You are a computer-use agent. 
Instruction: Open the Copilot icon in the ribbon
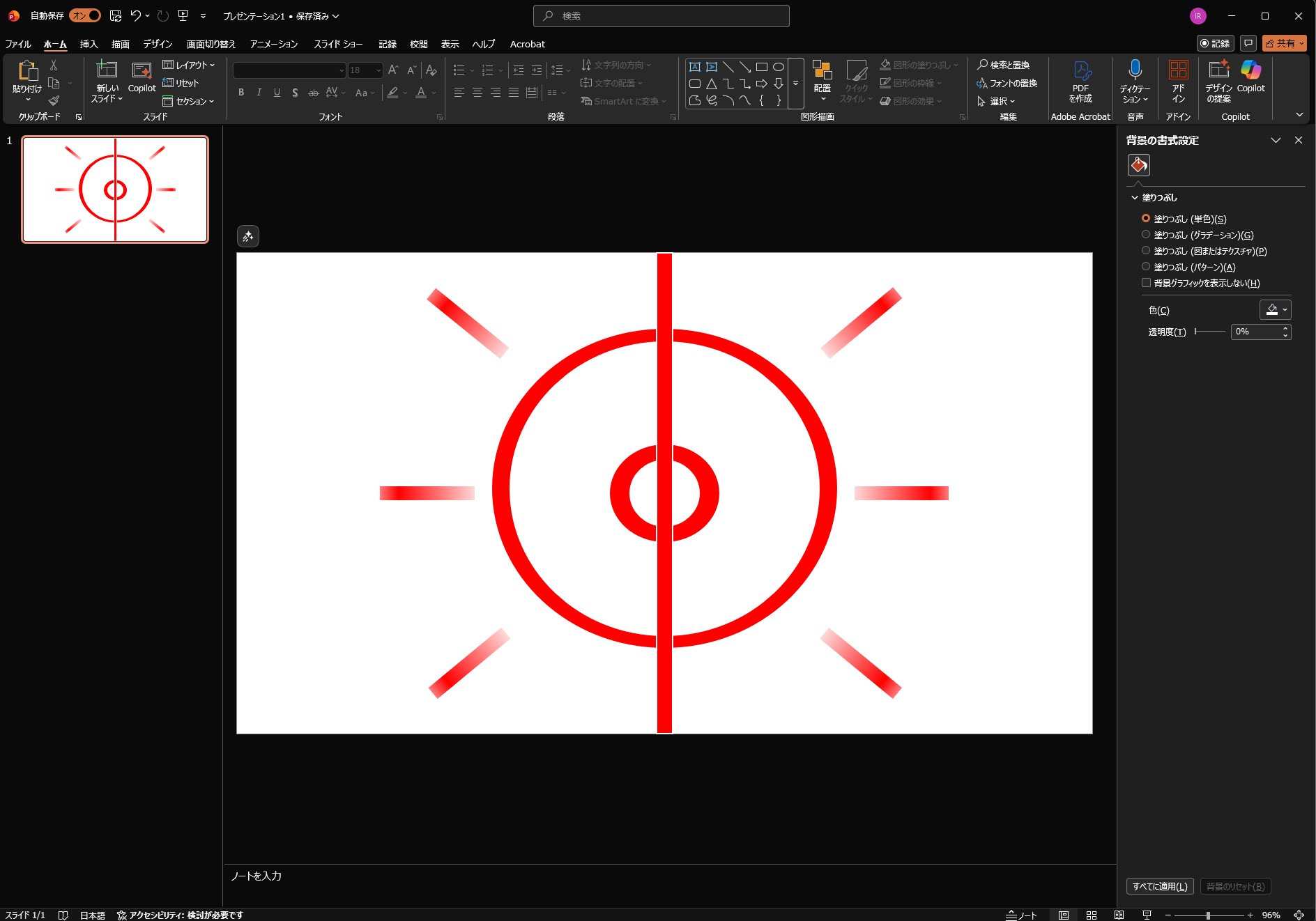[x=1250, y=70]
